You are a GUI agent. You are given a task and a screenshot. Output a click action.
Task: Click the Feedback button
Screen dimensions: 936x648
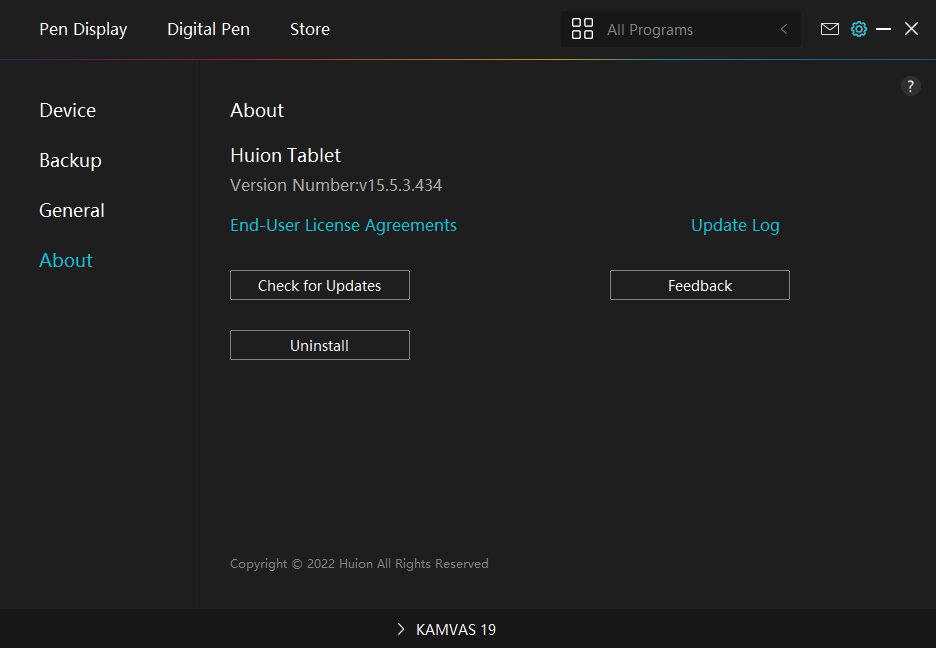pos(700,285)
